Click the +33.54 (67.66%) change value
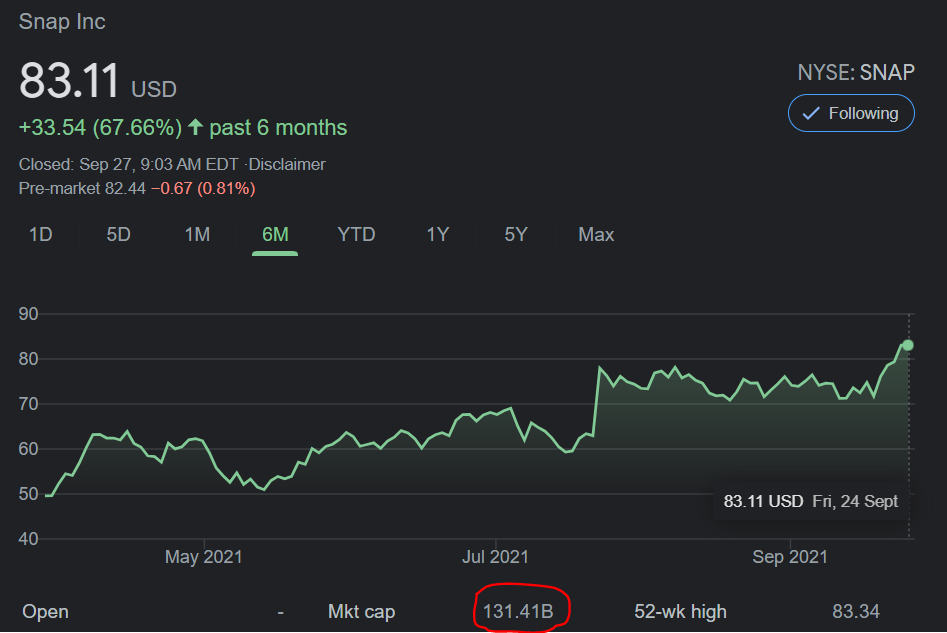 pyautogui.click(x=100, y=127)
